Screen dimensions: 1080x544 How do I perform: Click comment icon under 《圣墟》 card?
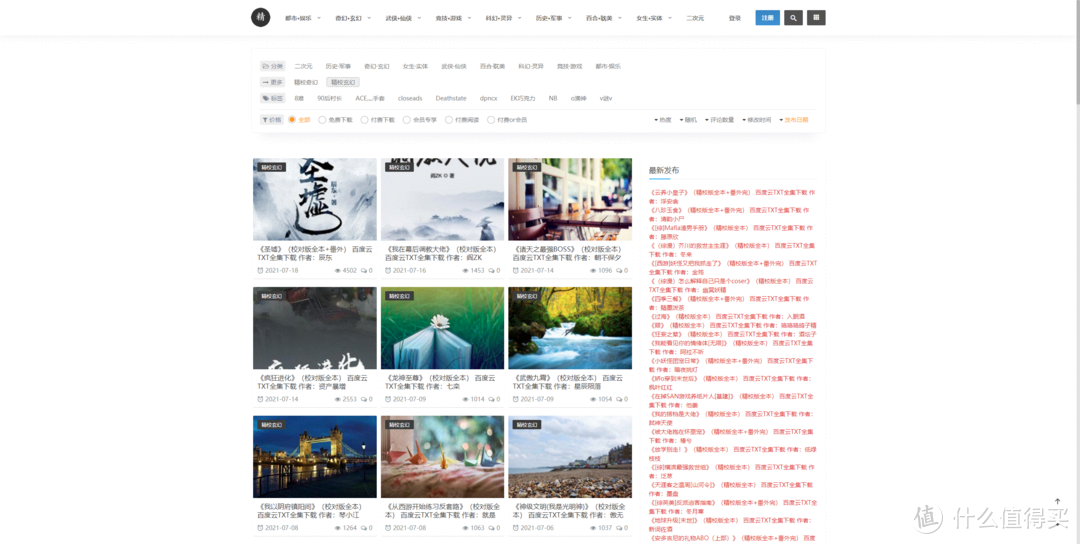pos(363,271)
